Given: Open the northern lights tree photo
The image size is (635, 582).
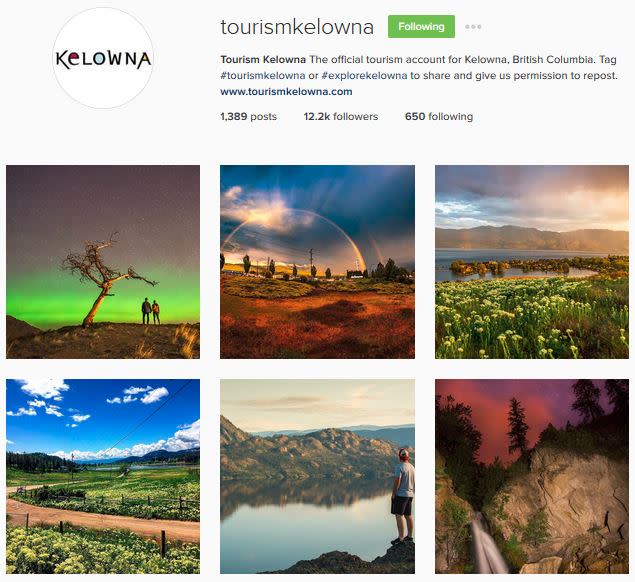Looking at the screenshot, I should click(103, 262).
